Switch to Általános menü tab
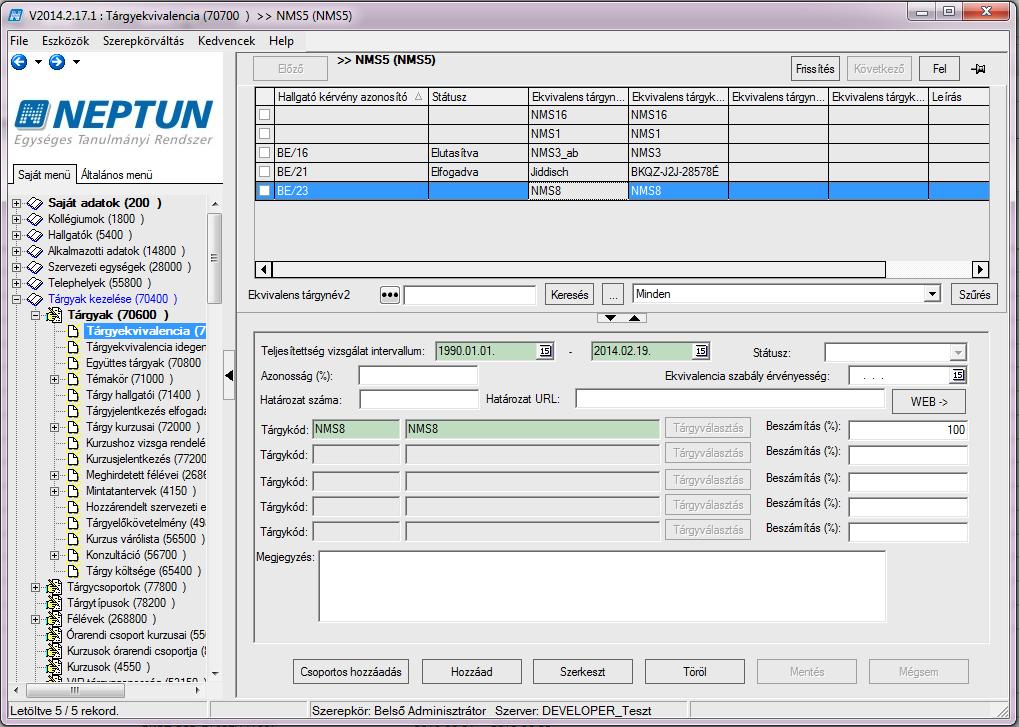This screenshot has height=727, width=1019. tap(116, 175)
